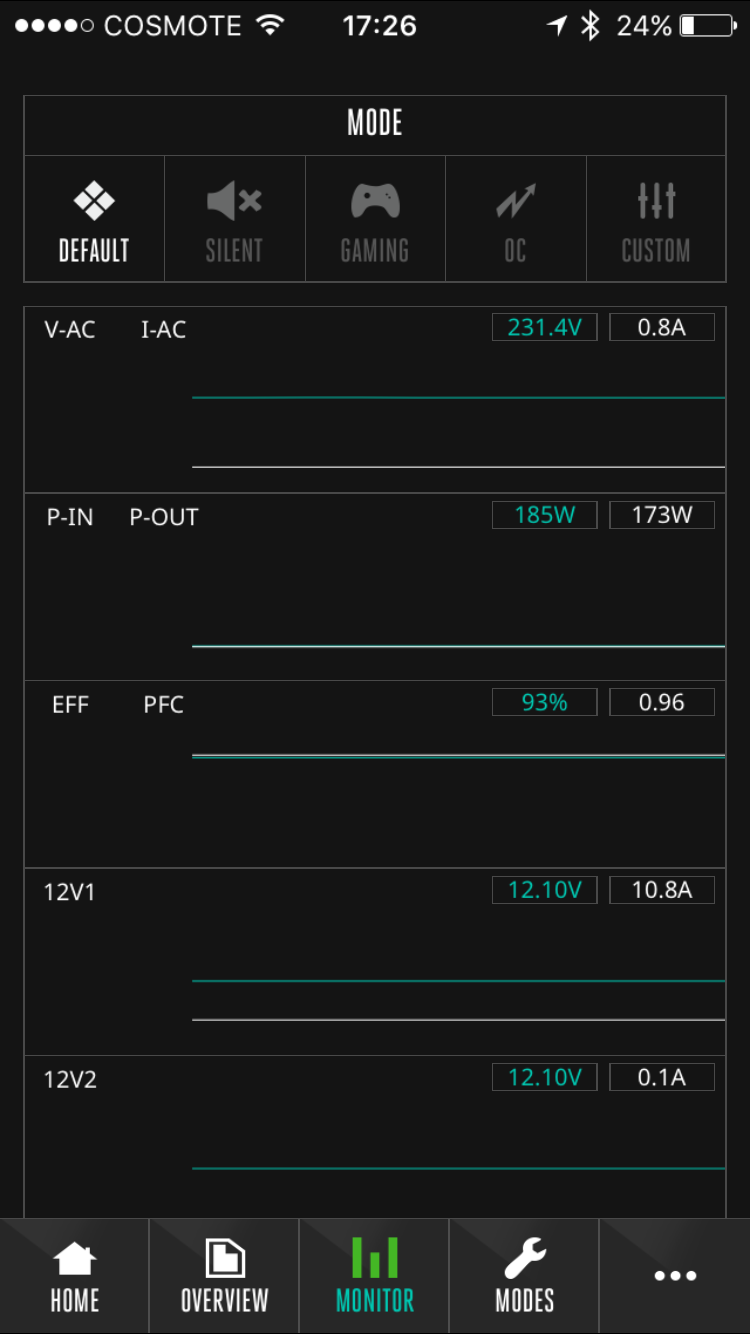Tap the 231.4V AC voltage readout
This screenshot has width=750, height=1334.
(x=544, y=327)
